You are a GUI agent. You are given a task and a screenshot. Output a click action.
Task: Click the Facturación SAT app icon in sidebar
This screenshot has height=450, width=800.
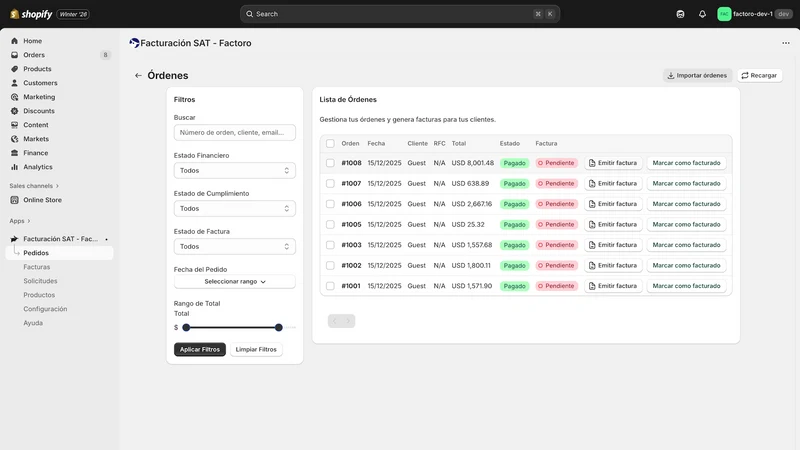click(14, 239)
